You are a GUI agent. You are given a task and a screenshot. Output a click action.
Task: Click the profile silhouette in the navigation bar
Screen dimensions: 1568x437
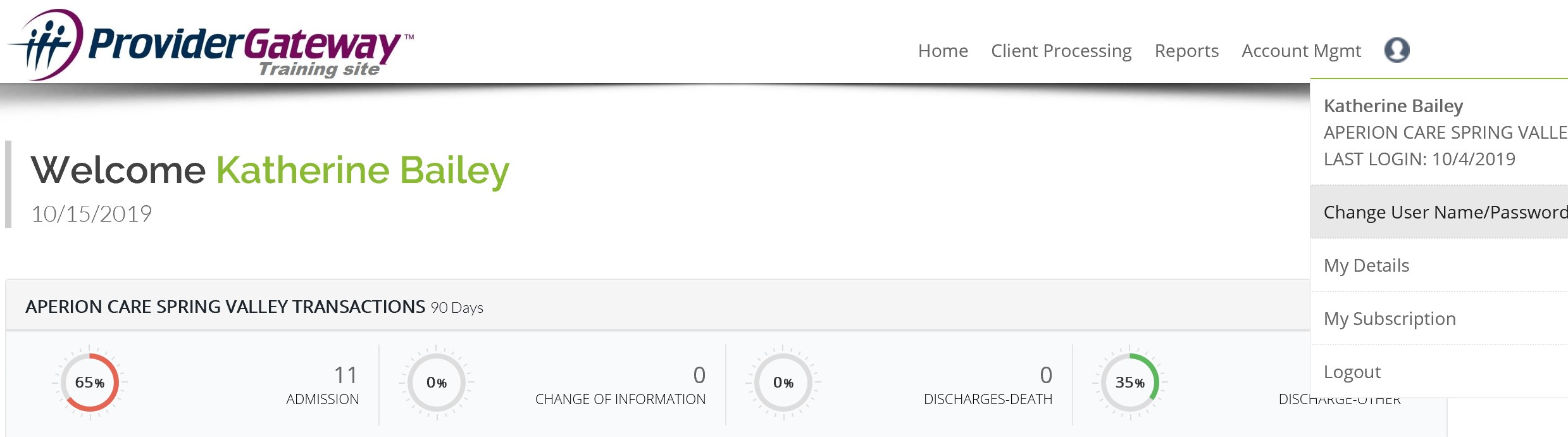point(1398,51)
